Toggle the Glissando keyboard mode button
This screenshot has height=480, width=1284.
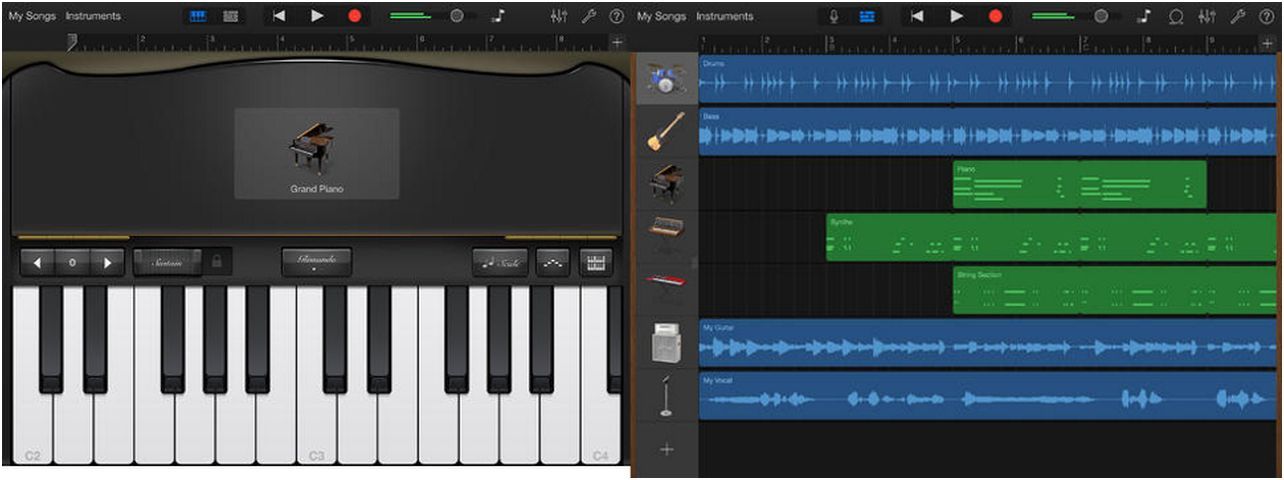tap(316, 262)
